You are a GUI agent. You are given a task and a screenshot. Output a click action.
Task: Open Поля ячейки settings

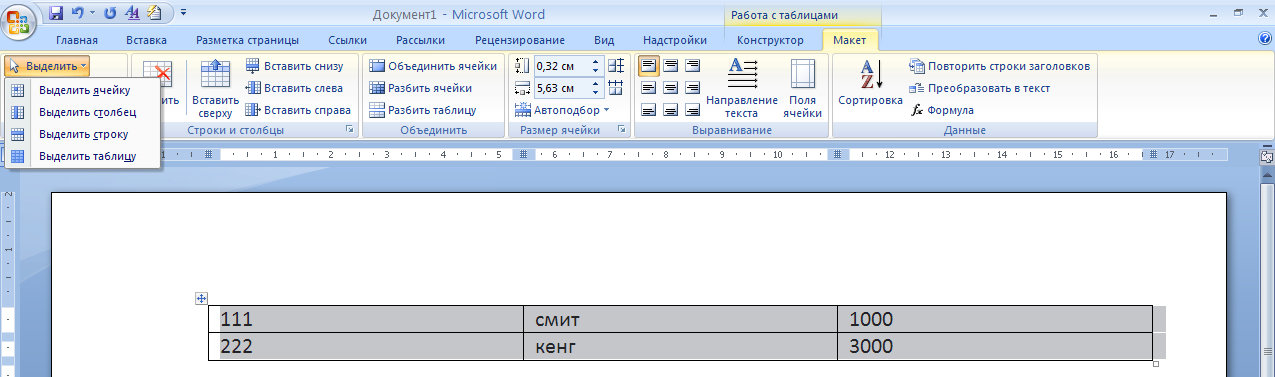(x=802, y=88)
